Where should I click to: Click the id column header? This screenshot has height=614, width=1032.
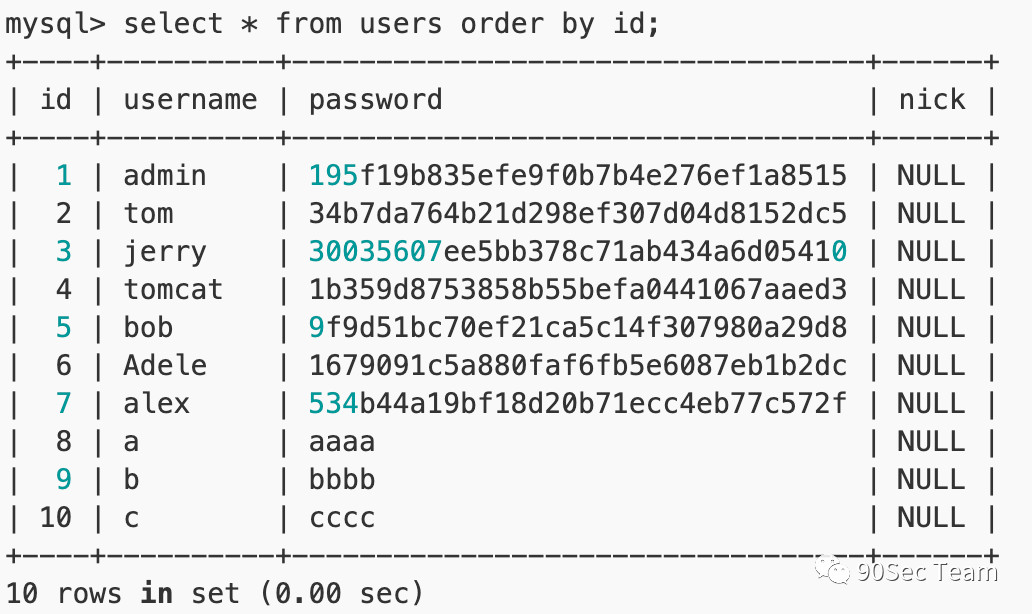(x=56, y=99)
